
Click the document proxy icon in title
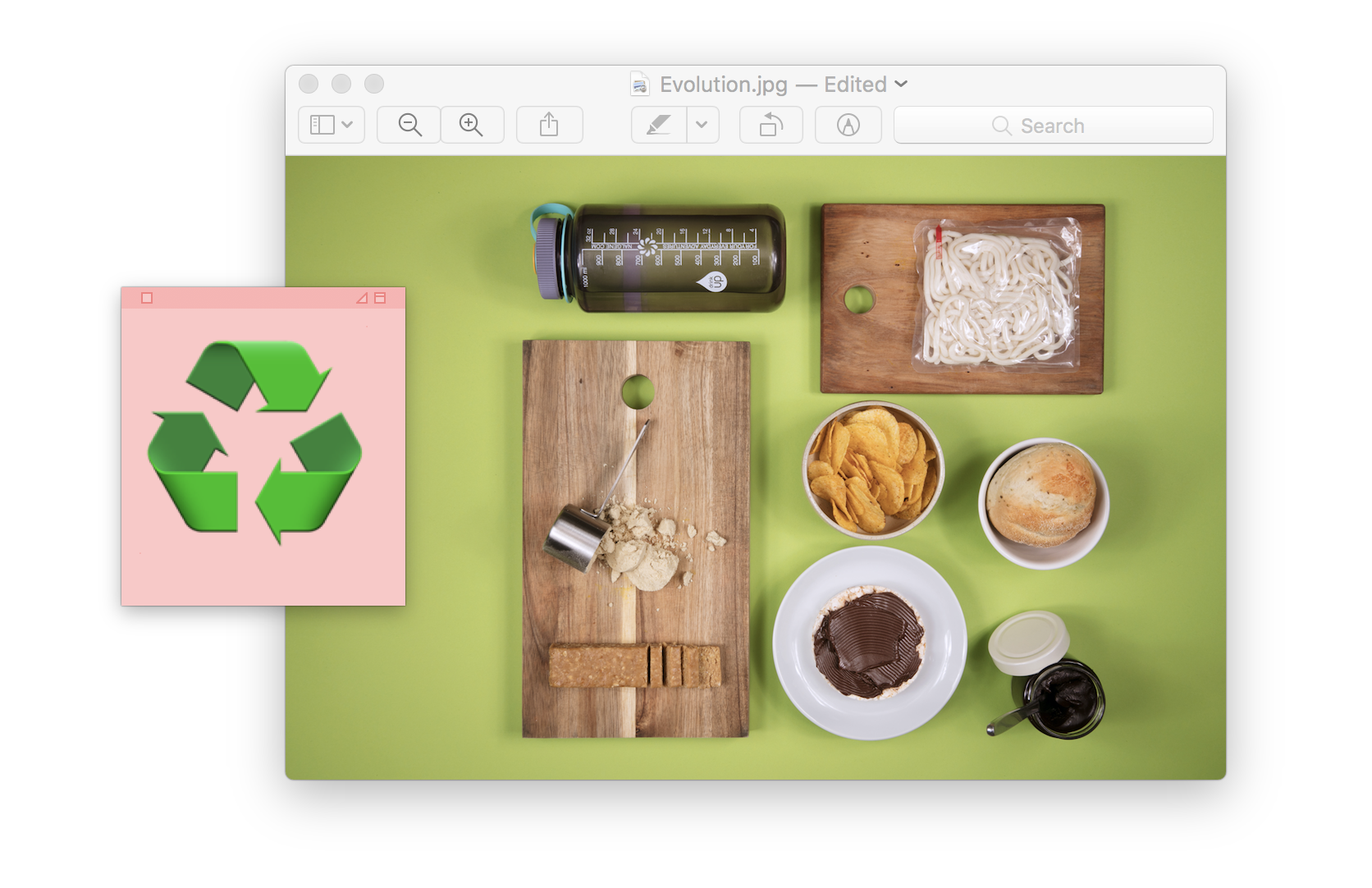pyautogui.click(x=639, y=84)
